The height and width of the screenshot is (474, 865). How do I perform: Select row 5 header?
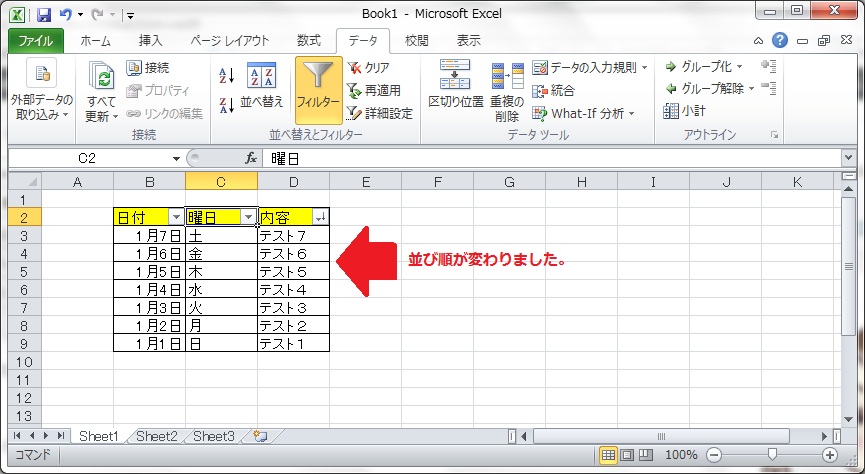[x=24, y=271]
